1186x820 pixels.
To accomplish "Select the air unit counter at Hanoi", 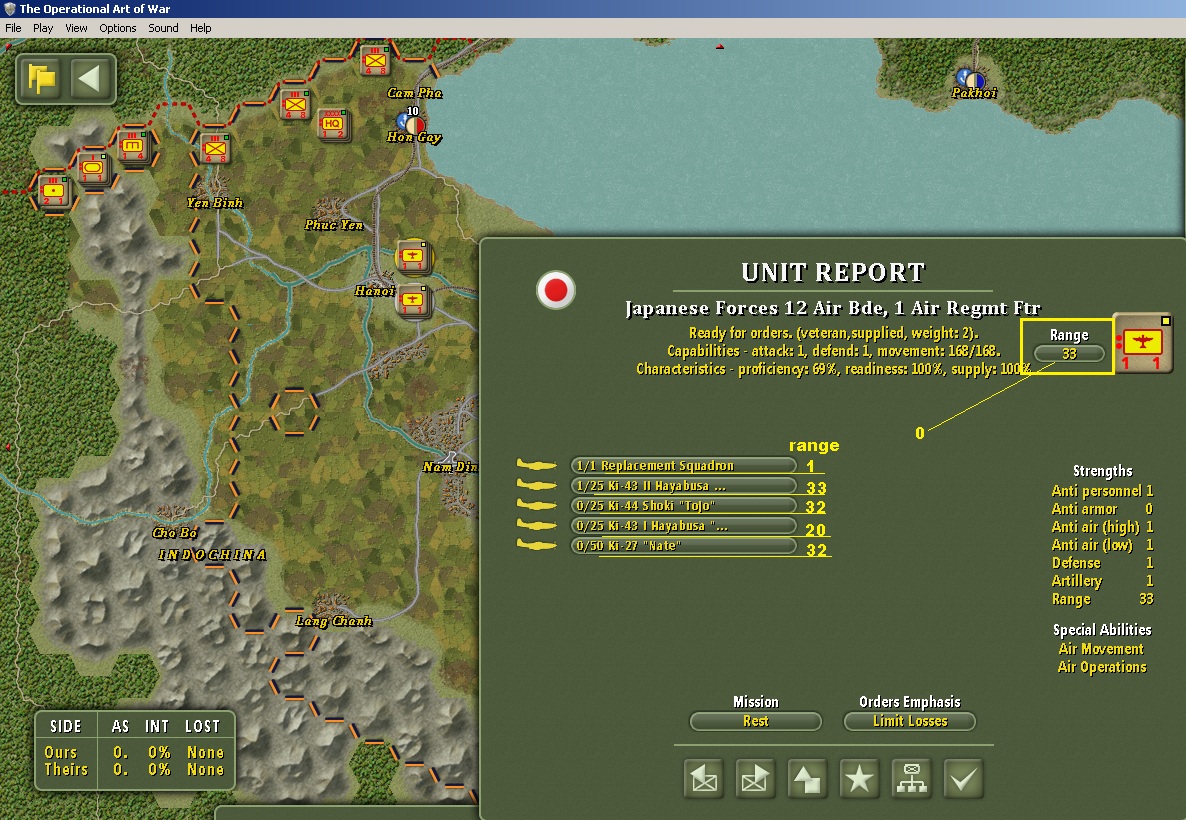I will (x=413, y=300).
